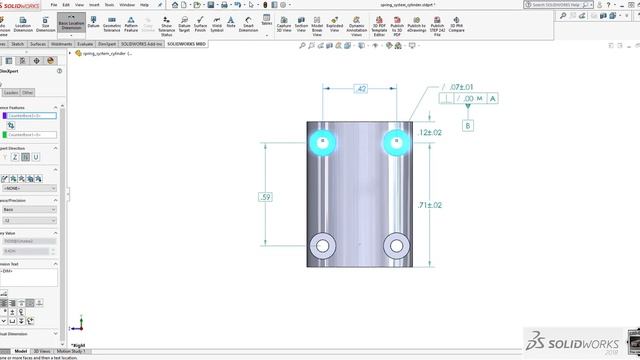
Task: Select the Pattern Feature tool
Action: point(131,24)
